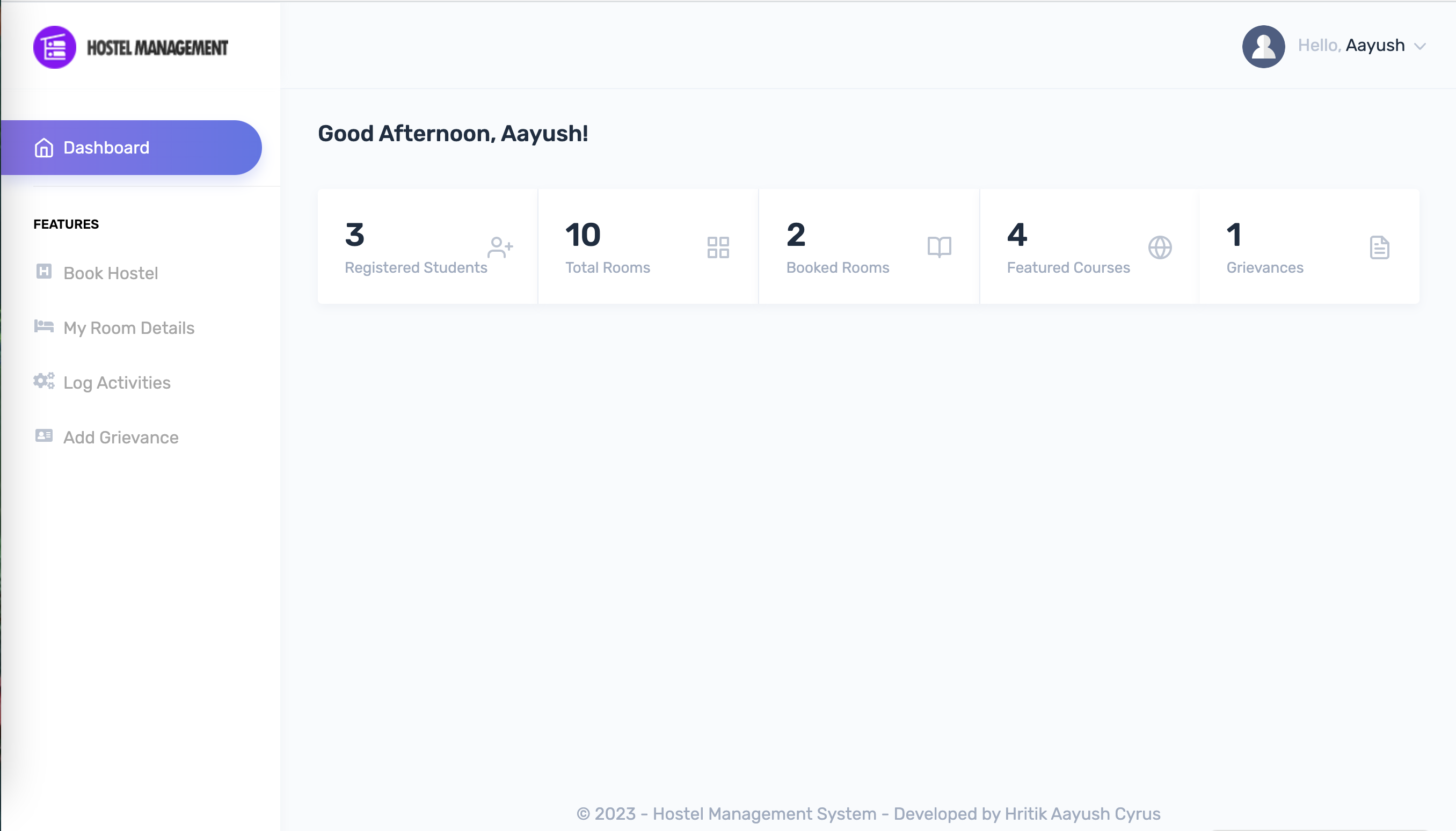This screenshot has height=831, width=1456.
Task: Click the Book Hostel sidebar icon
Action: [x=44, y=272]
